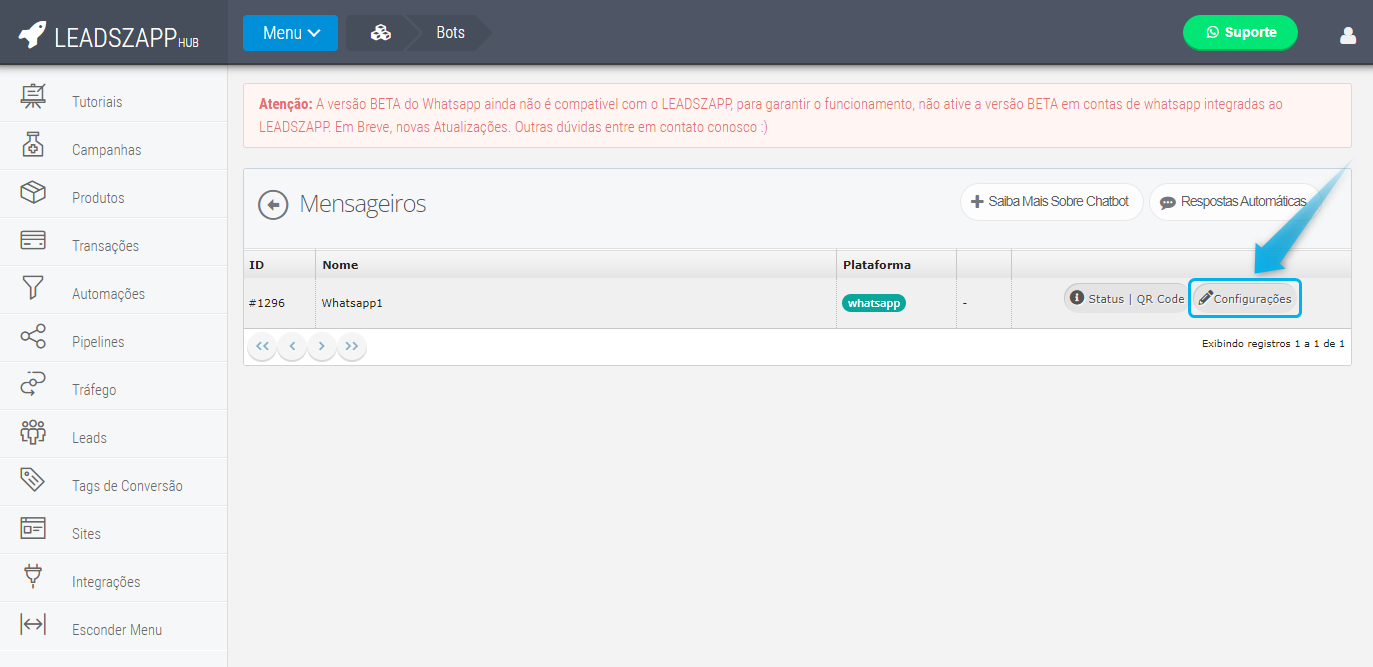Screen dimensions: 1373x667
Task: Go back using the Mensageiros back arrow
Action: [x=272, y=204]
